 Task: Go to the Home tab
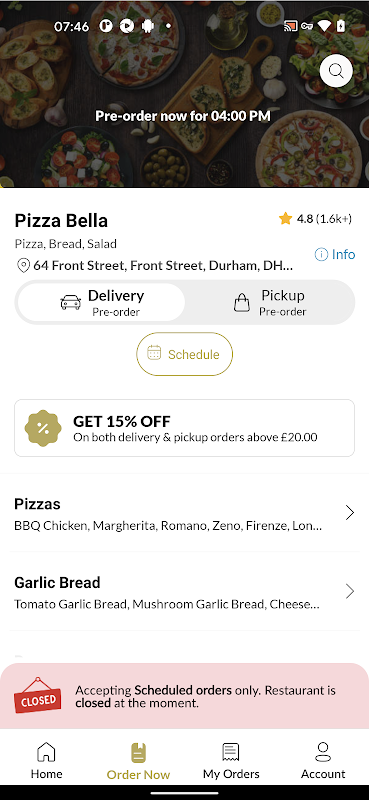(46, 761)
